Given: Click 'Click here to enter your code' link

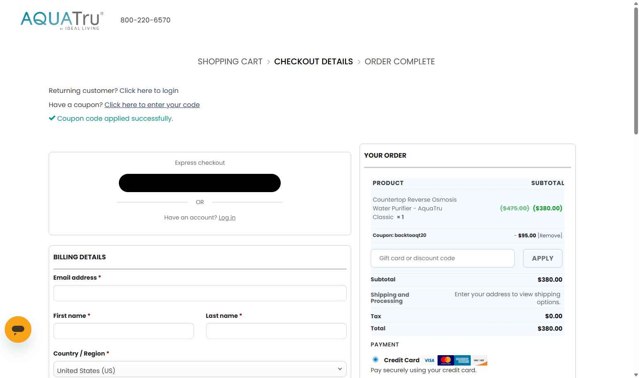Looking at the screenshot, I should pyautogui.click(x=152, y=105).
